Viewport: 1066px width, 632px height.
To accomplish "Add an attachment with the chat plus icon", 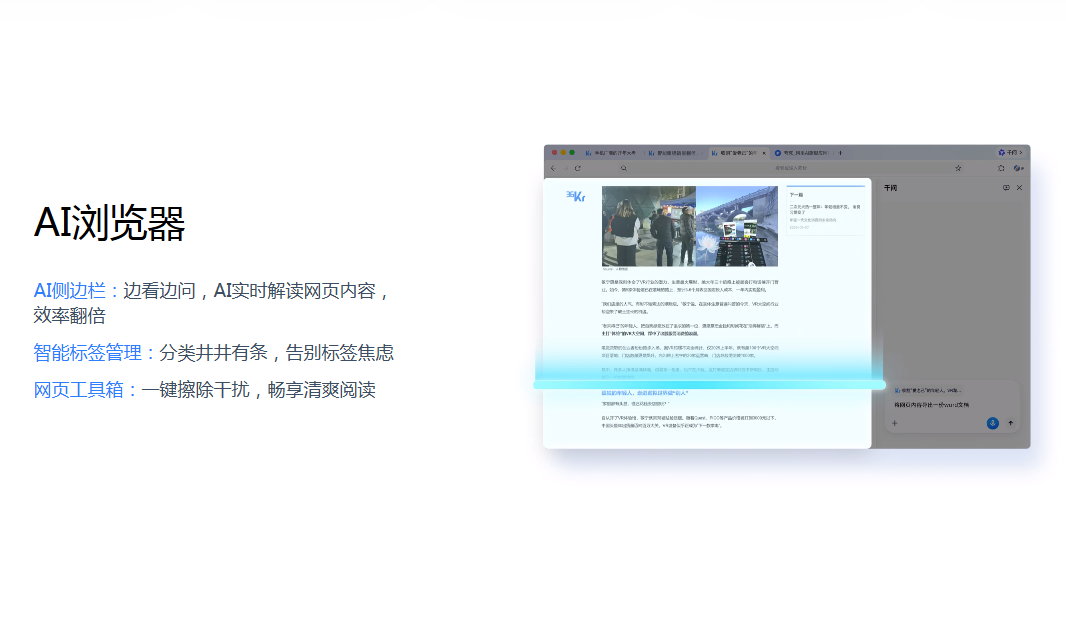I will pos(895,423).
